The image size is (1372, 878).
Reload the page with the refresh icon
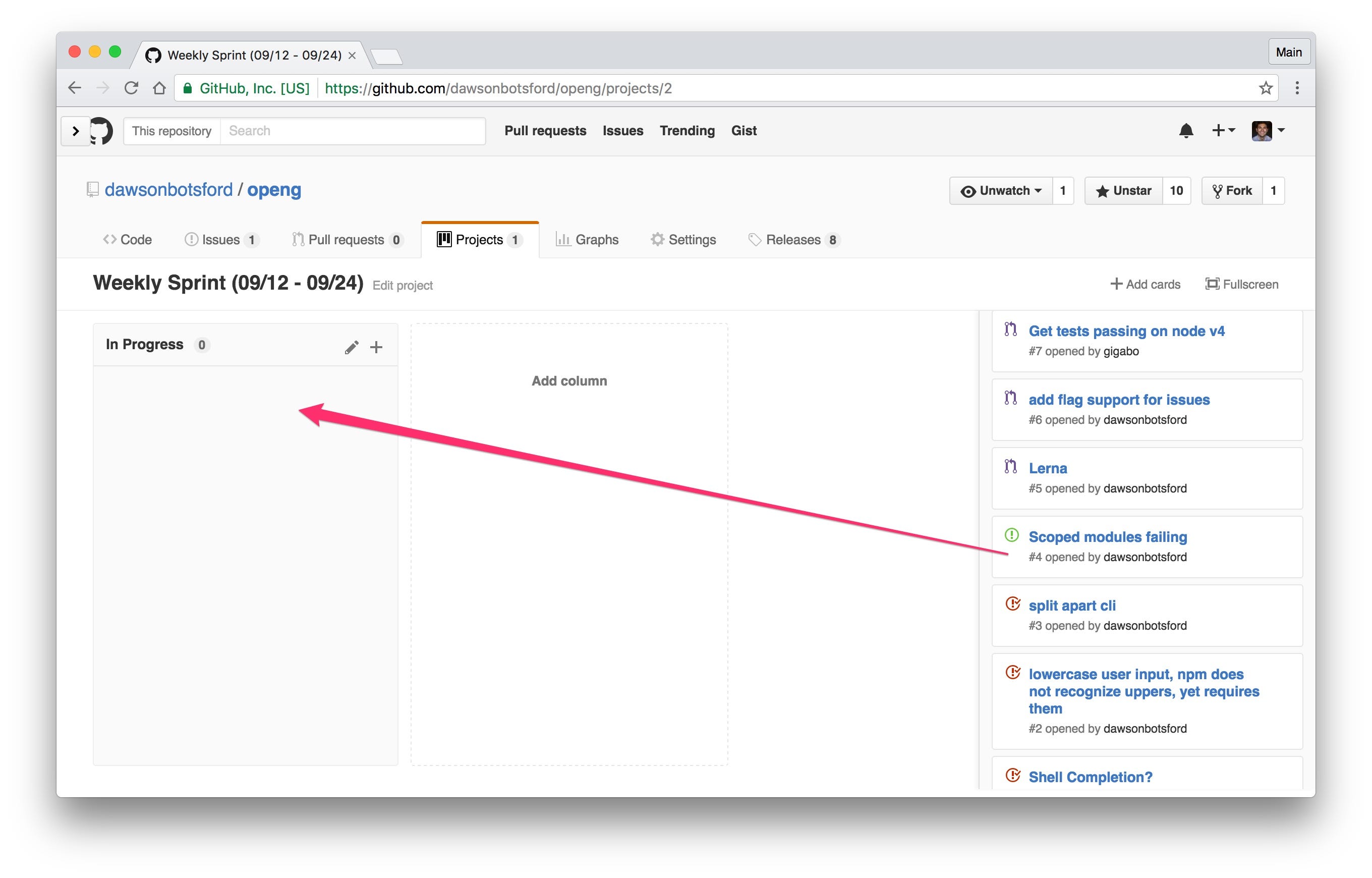tap(131, 88)
